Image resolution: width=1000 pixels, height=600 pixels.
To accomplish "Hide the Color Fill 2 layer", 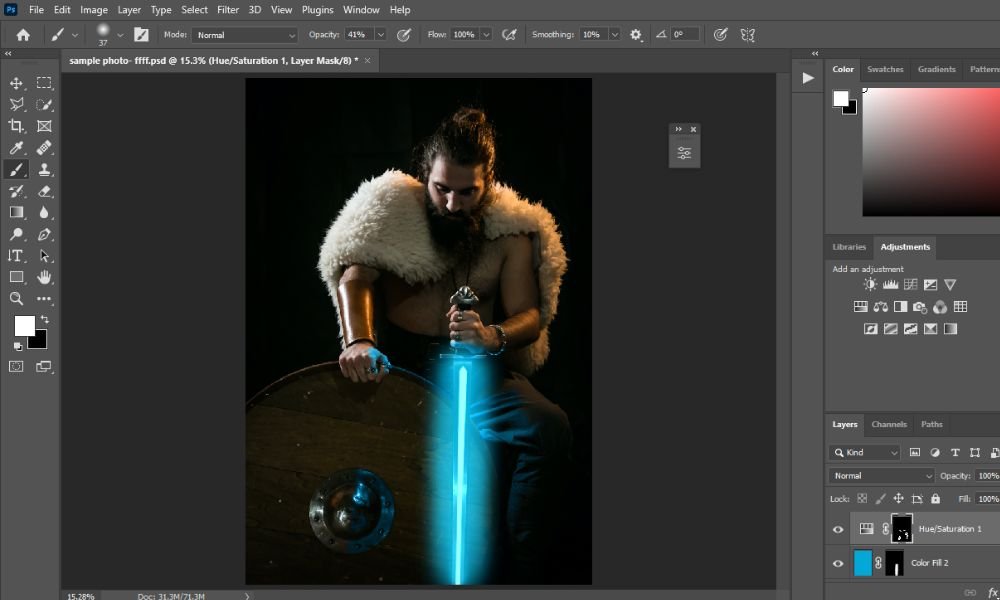I will pos(838,563).
